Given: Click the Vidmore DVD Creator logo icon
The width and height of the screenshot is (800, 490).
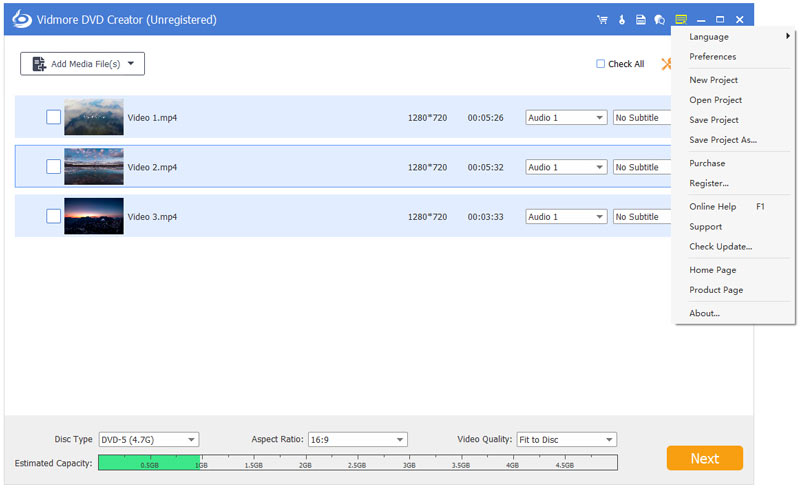Looking at the screenshot, I should click(x=17, y=19).
